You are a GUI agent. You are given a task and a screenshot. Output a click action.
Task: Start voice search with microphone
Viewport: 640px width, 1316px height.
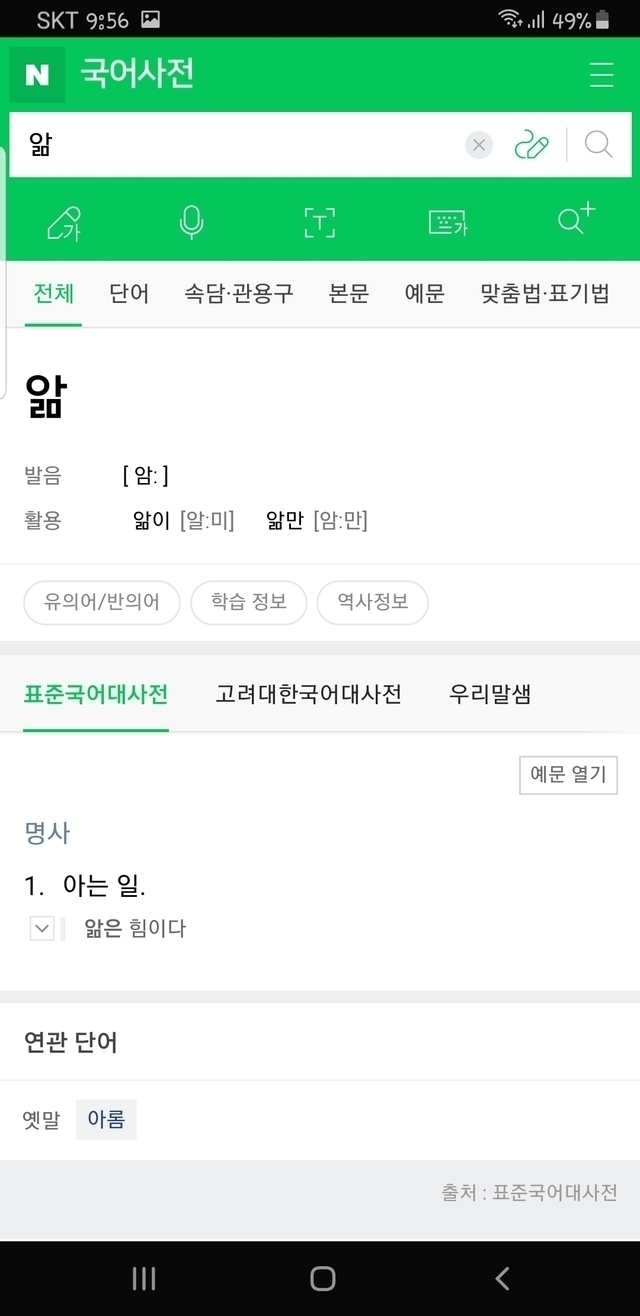pyautogui.click(x=191, y=222)
